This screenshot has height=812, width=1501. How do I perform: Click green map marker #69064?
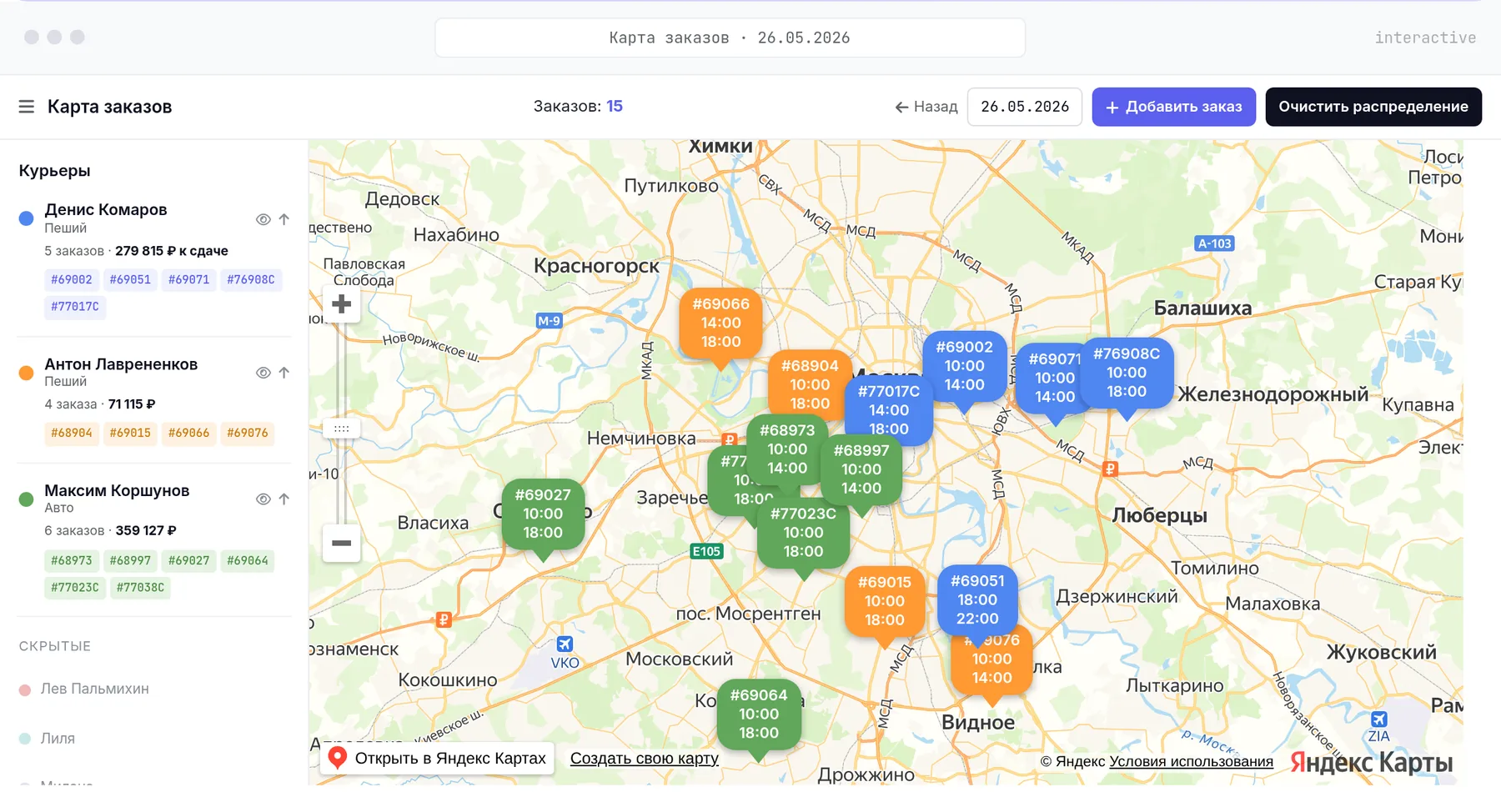[x=759, y=714]
